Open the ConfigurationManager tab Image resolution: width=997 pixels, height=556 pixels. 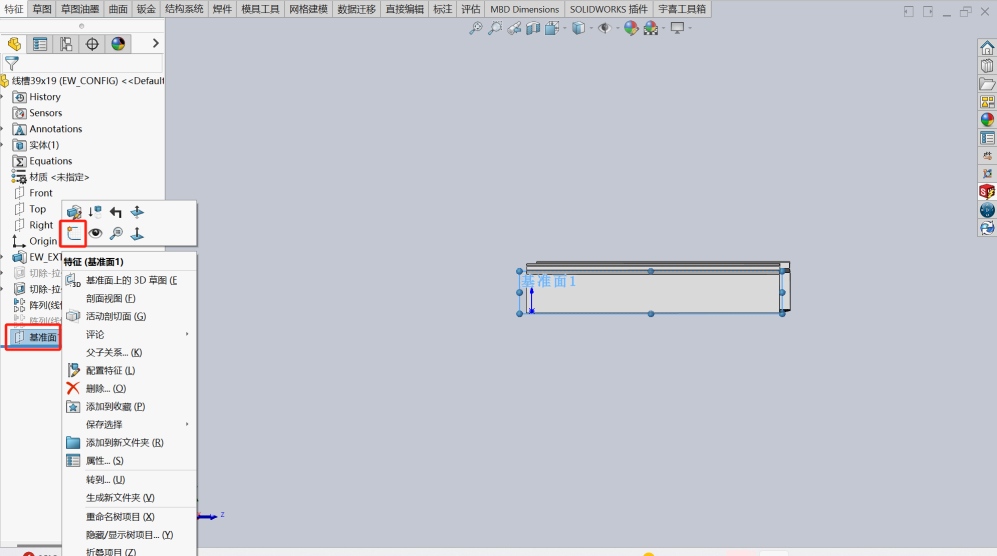[66, 44]
